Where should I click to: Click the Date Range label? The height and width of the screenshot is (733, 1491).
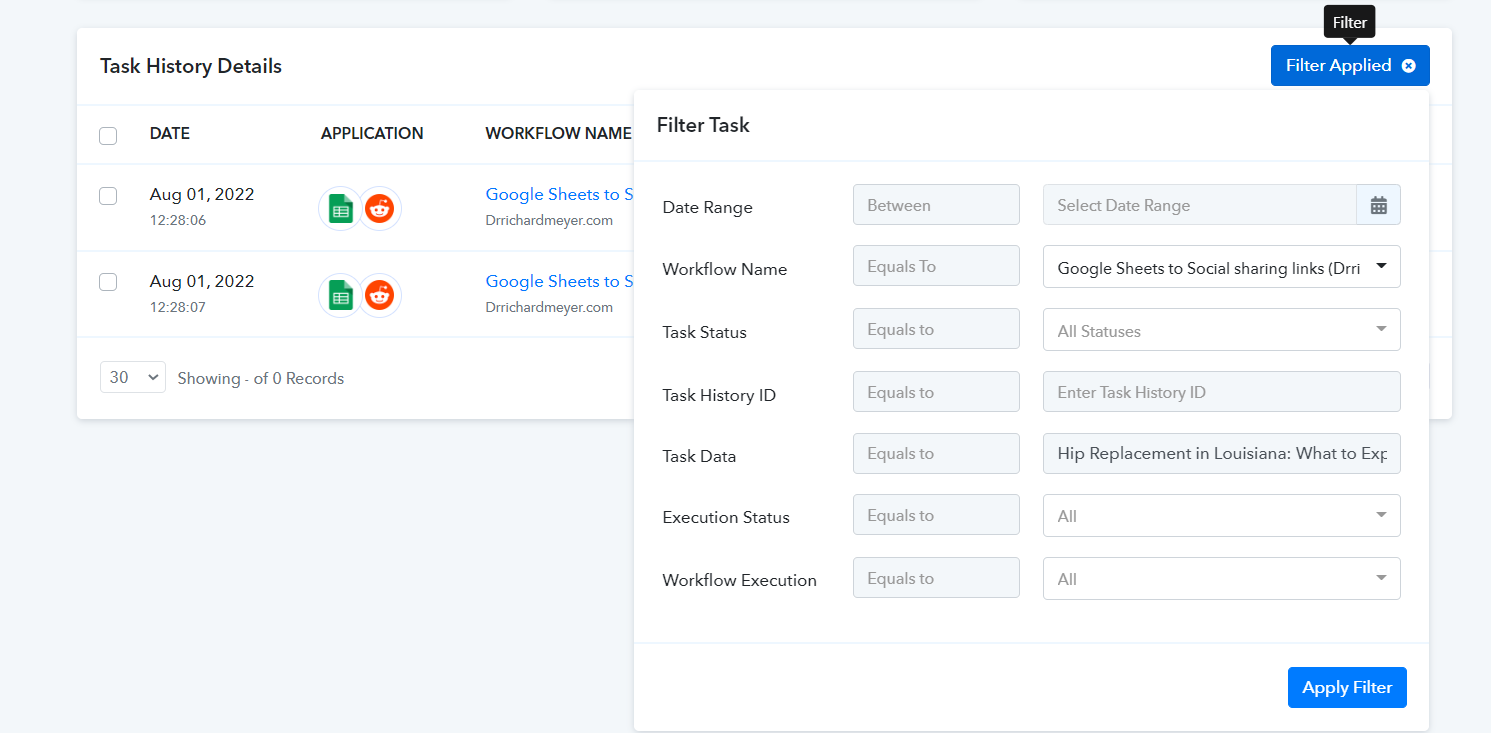(708, 207)
